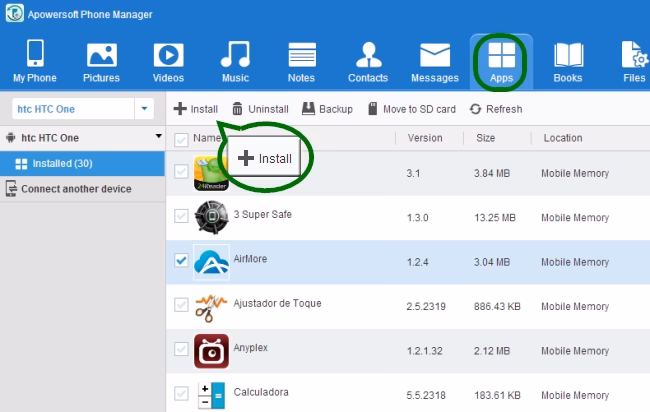Click the Apowersoft Phone Manager logo
This screenshot has height=412, width=650.
pyautogui.click(x=15, y=13)
